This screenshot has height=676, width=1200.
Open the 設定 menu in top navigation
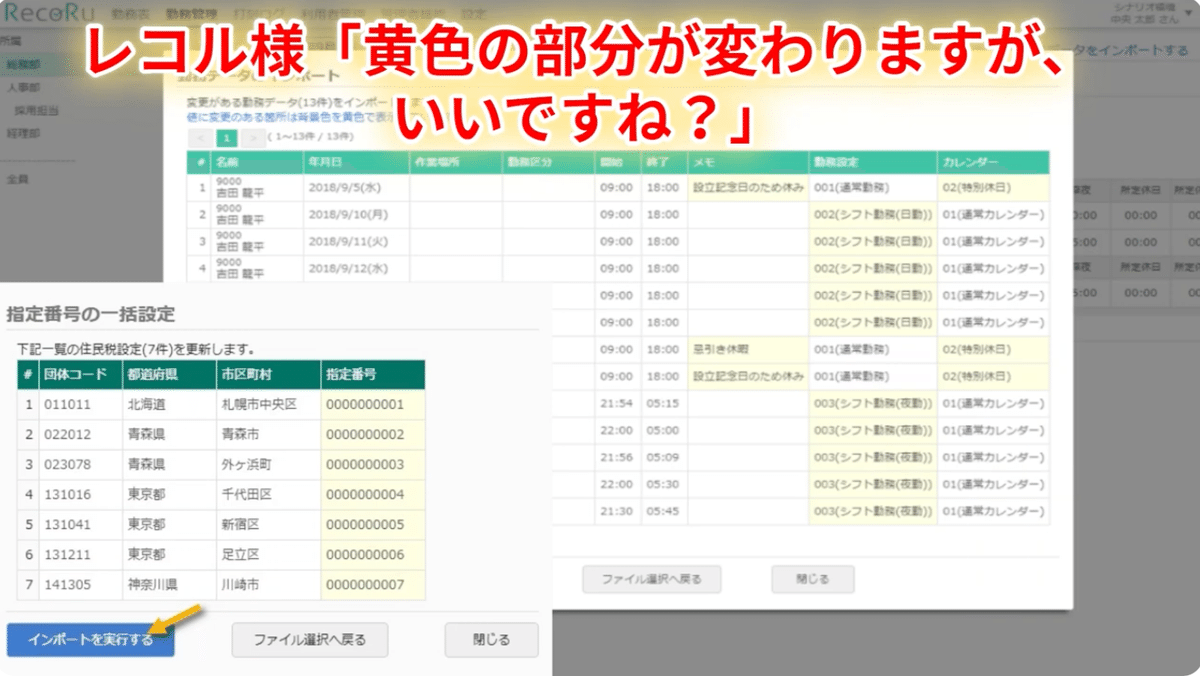coord(474,15)
